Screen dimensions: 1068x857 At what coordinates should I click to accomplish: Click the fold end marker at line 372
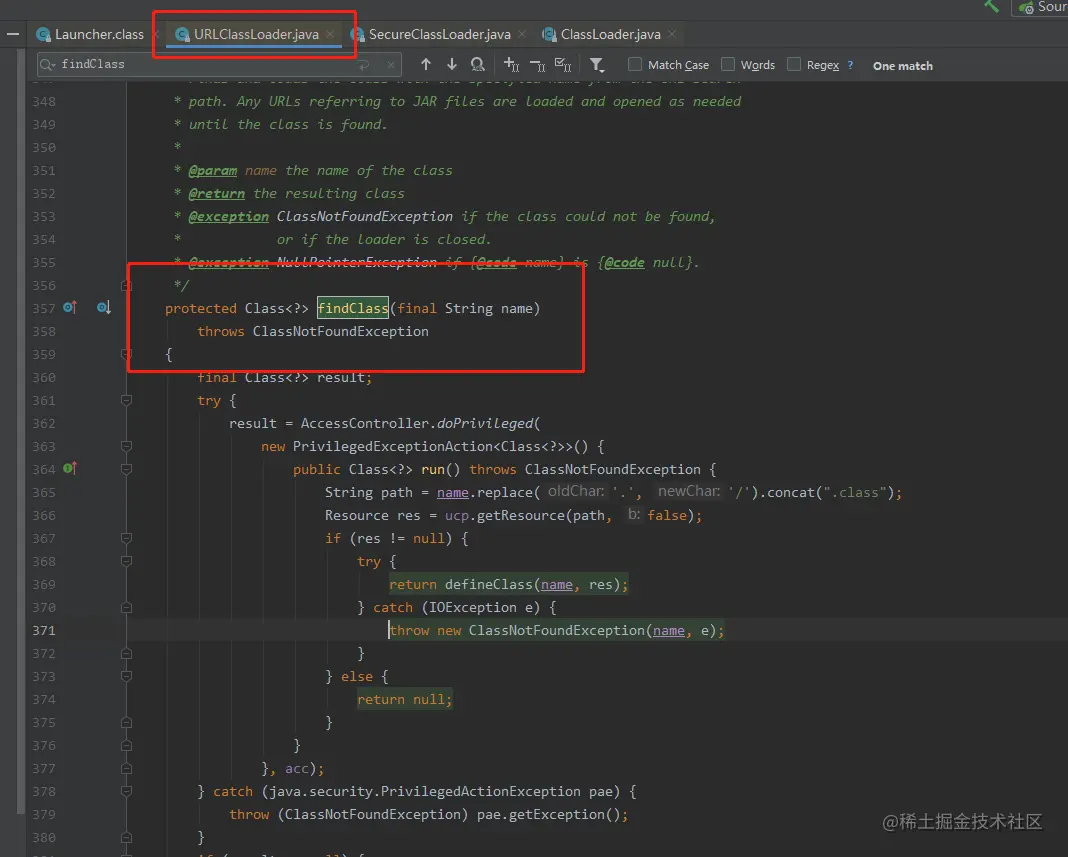[126, 653]
